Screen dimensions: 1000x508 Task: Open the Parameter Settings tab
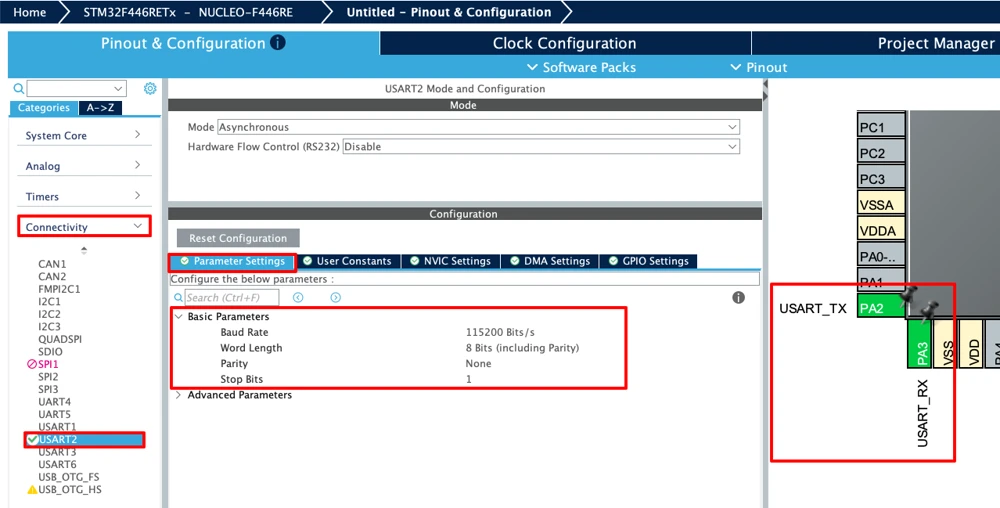pos(232,261)
